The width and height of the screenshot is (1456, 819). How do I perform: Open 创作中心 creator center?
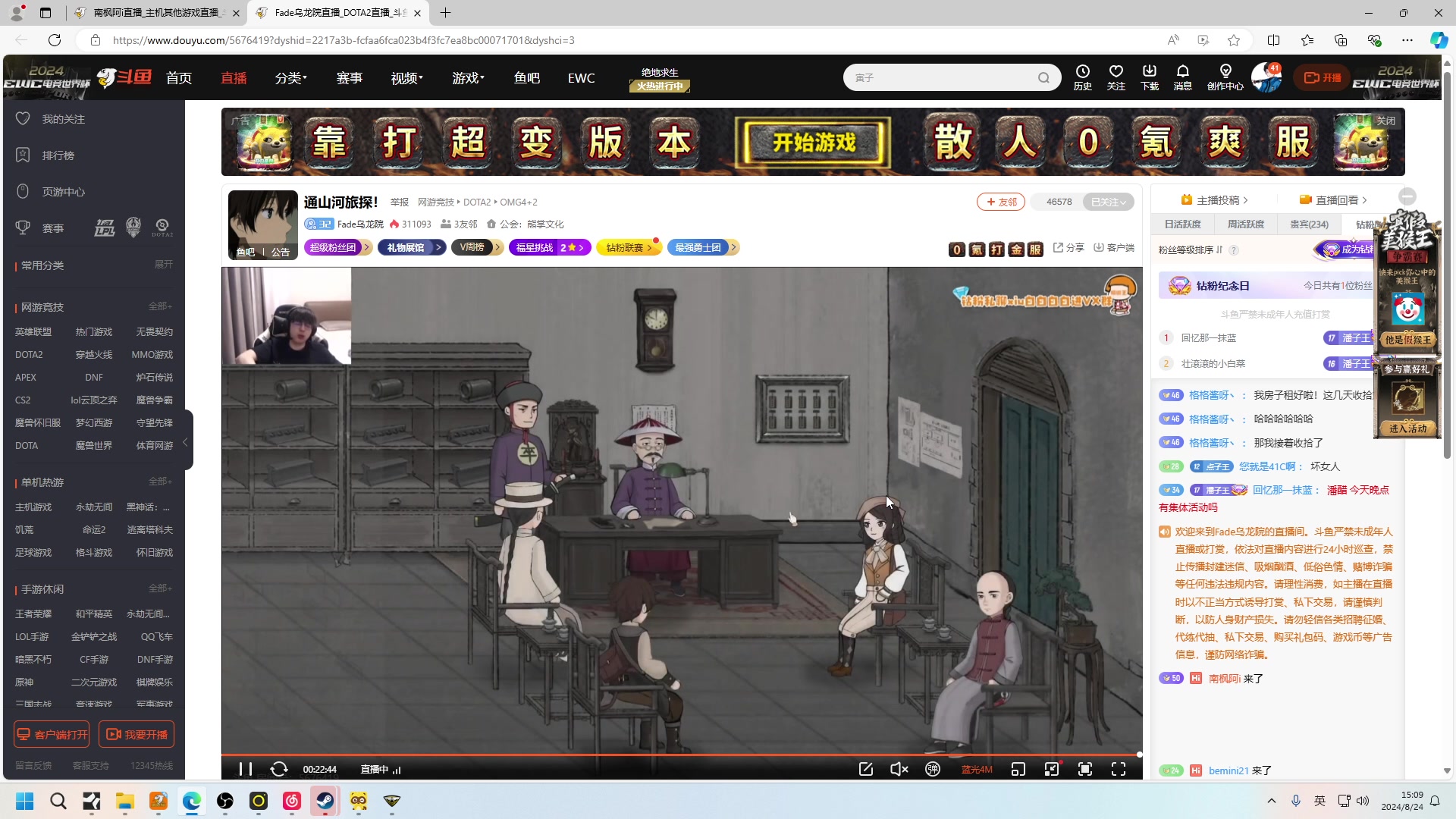coord(1225,77)
